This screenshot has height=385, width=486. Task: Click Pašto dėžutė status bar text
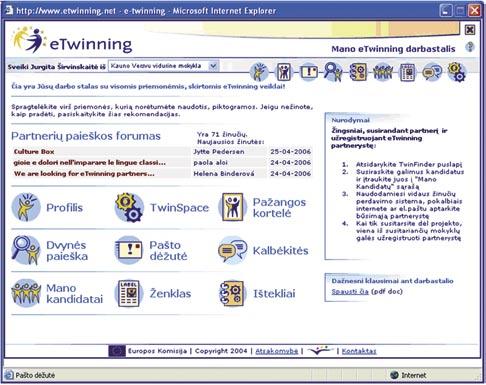pyautogui.click(x=35, y=375)
